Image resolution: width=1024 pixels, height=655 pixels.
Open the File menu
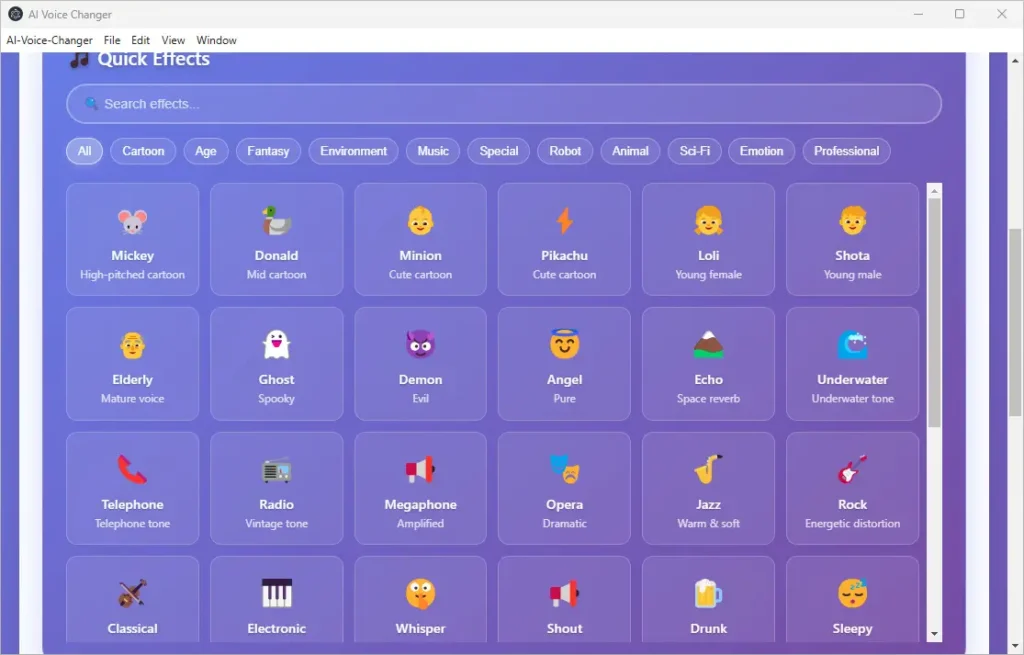[112, 40]
